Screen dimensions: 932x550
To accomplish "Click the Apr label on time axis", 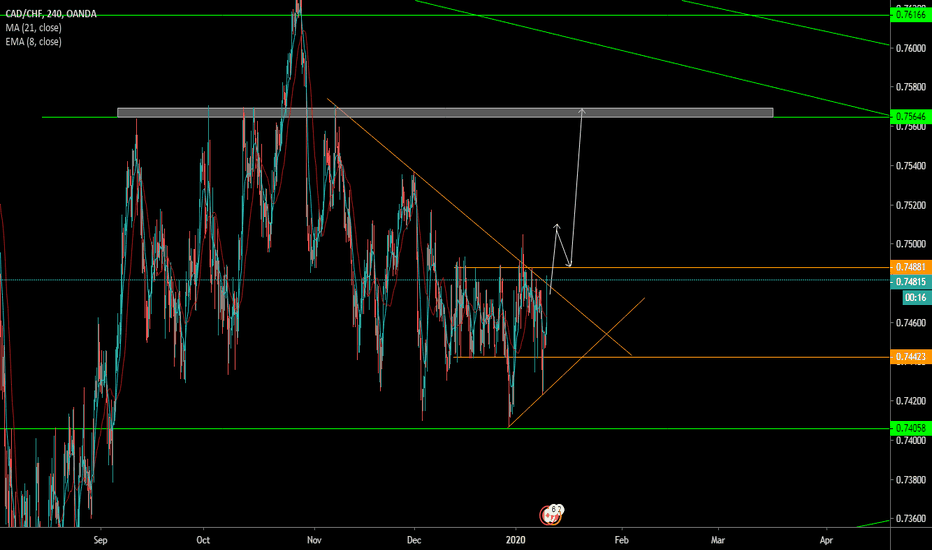I will (x=827, y=538).
